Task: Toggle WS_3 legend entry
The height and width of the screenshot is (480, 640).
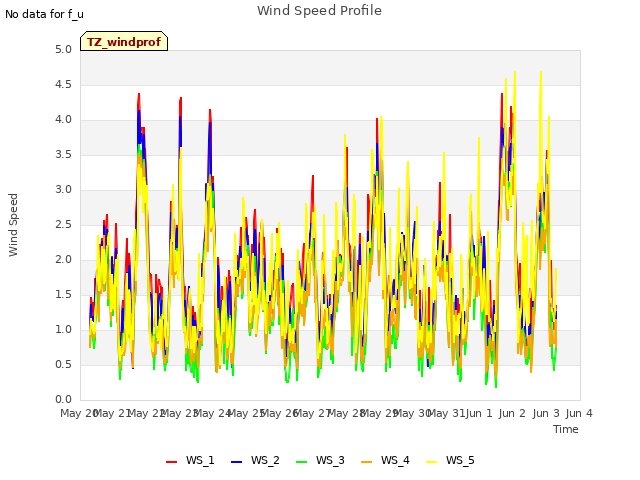Action: pyautogui.click(x=320, y=460)
